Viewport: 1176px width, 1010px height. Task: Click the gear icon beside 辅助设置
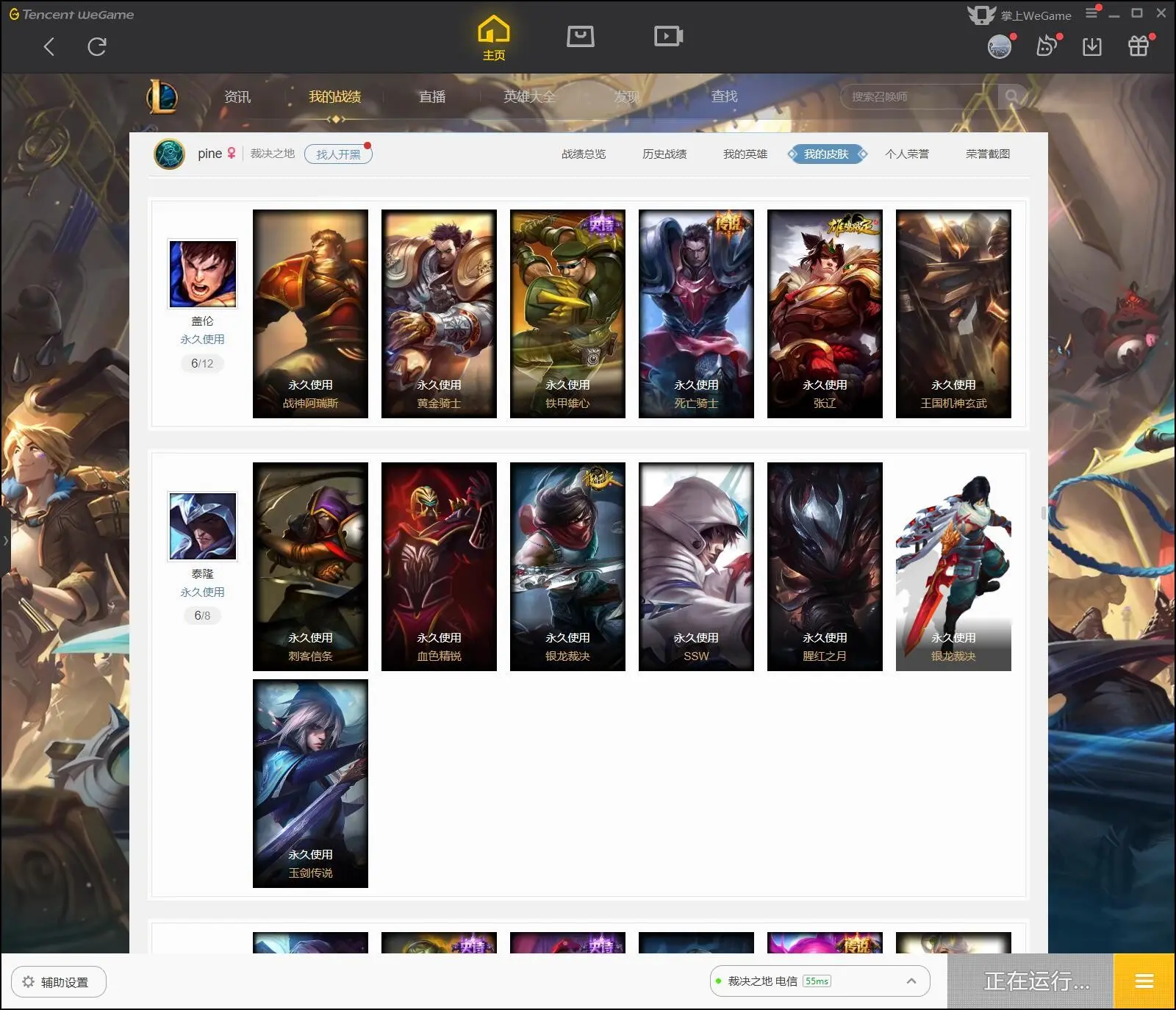[x=29, y=982]
